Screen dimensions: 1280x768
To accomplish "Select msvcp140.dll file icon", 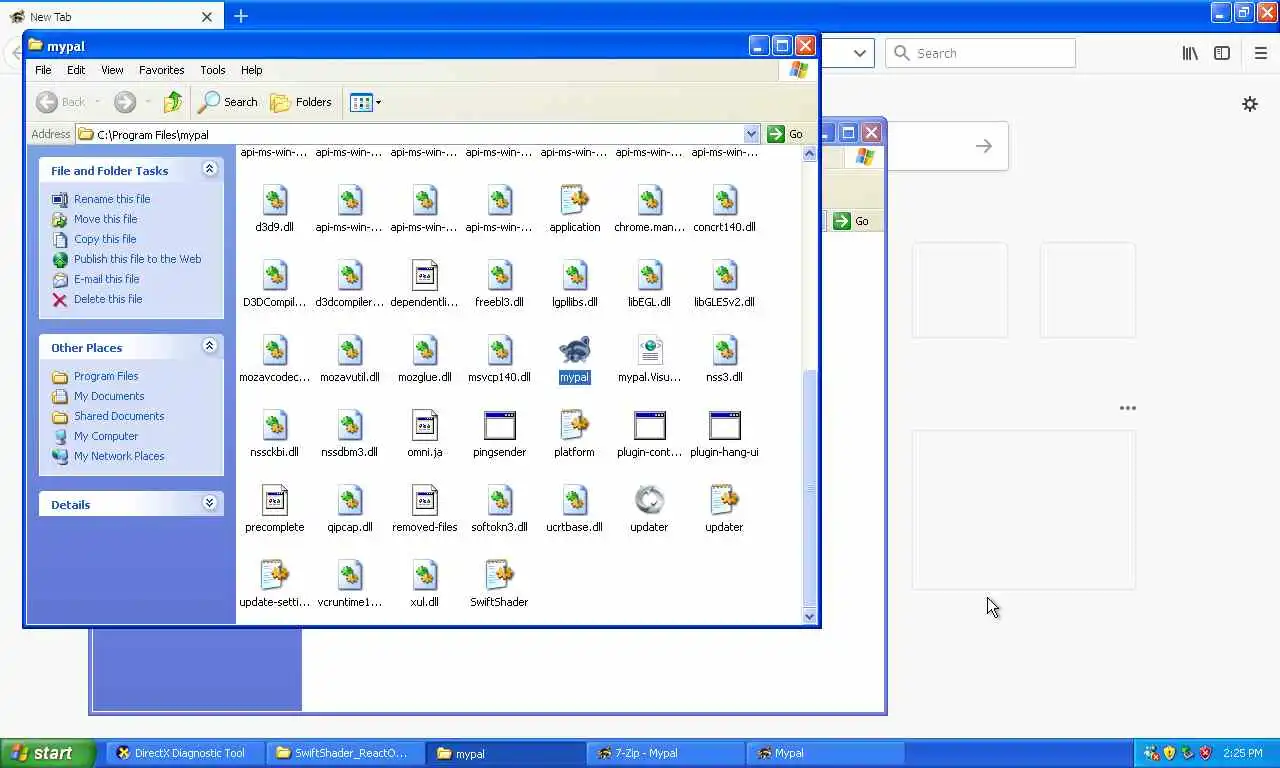I will (500, 350).
